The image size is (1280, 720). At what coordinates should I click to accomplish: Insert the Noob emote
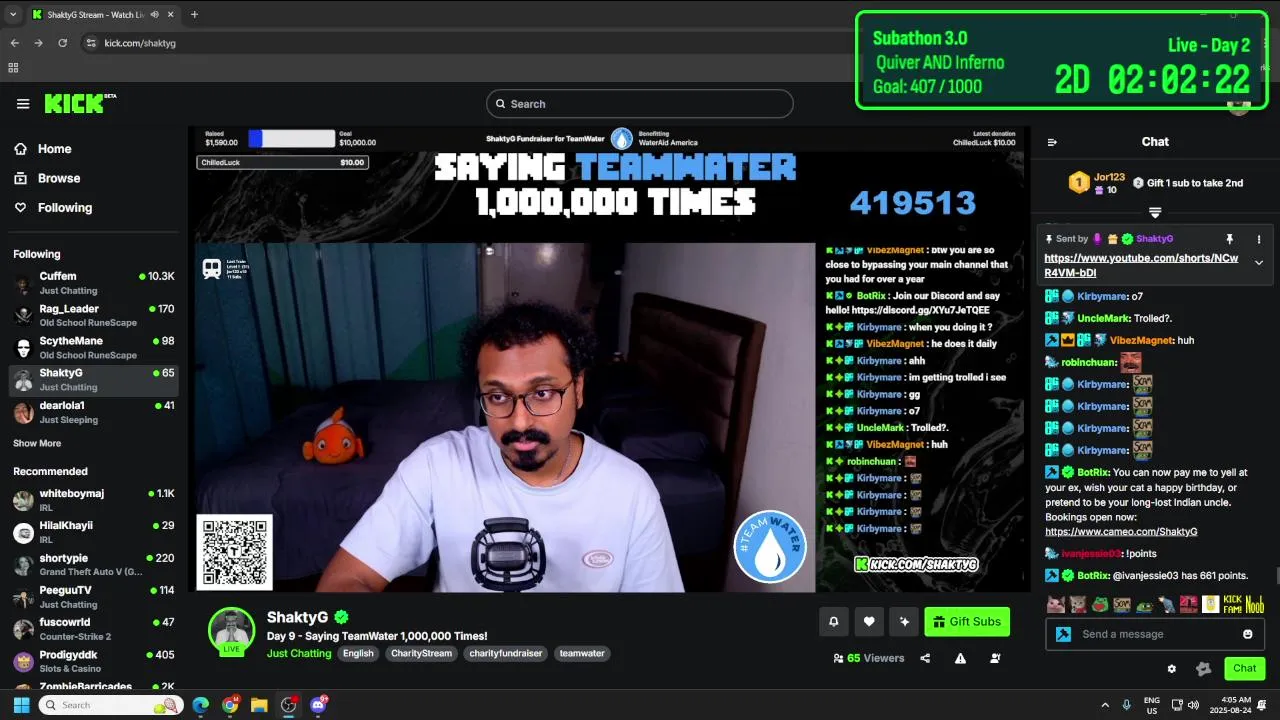tap(1254, 604)
